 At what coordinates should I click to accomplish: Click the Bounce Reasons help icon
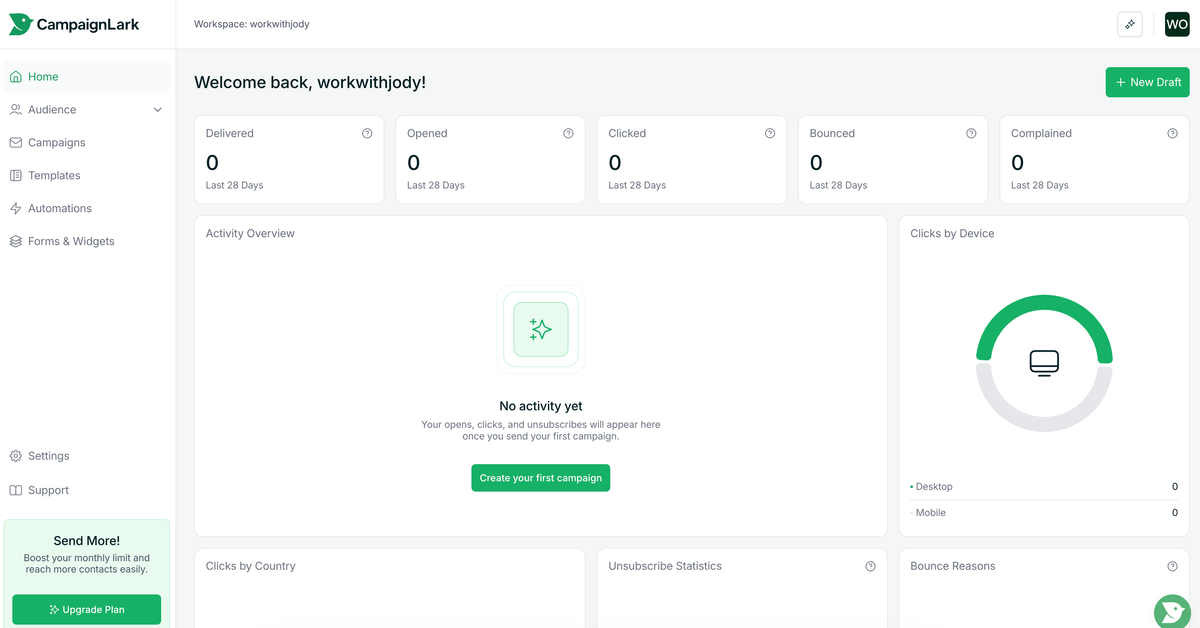click(x=1172, y=565)
